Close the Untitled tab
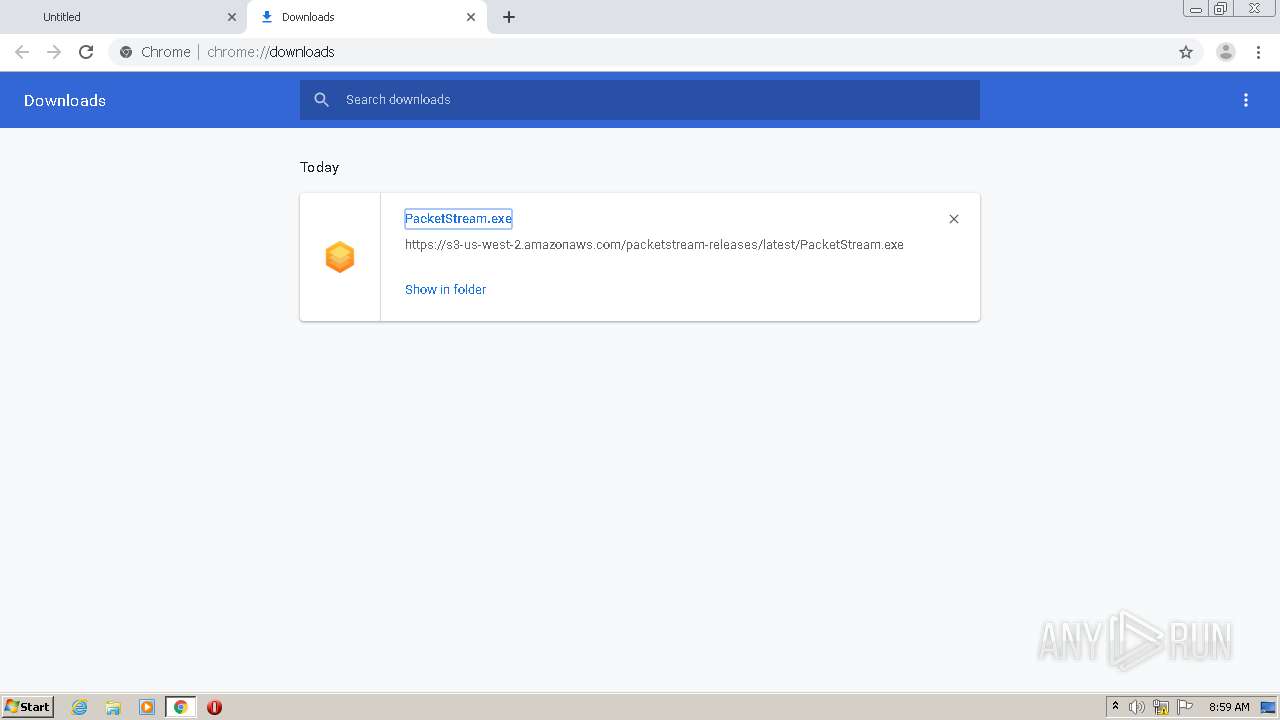 tap(232, 17)
